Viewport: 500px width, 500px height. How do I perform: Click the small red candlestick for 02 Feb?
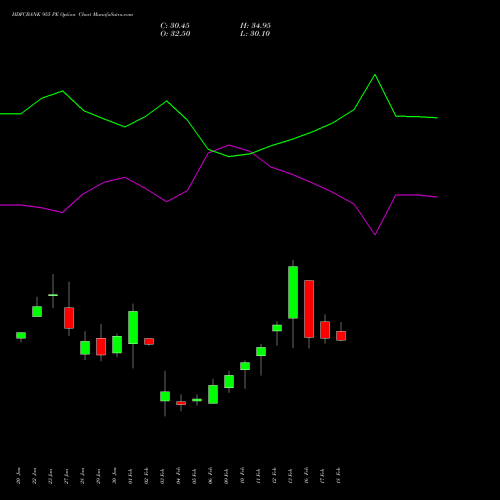(x=149, y=341)
